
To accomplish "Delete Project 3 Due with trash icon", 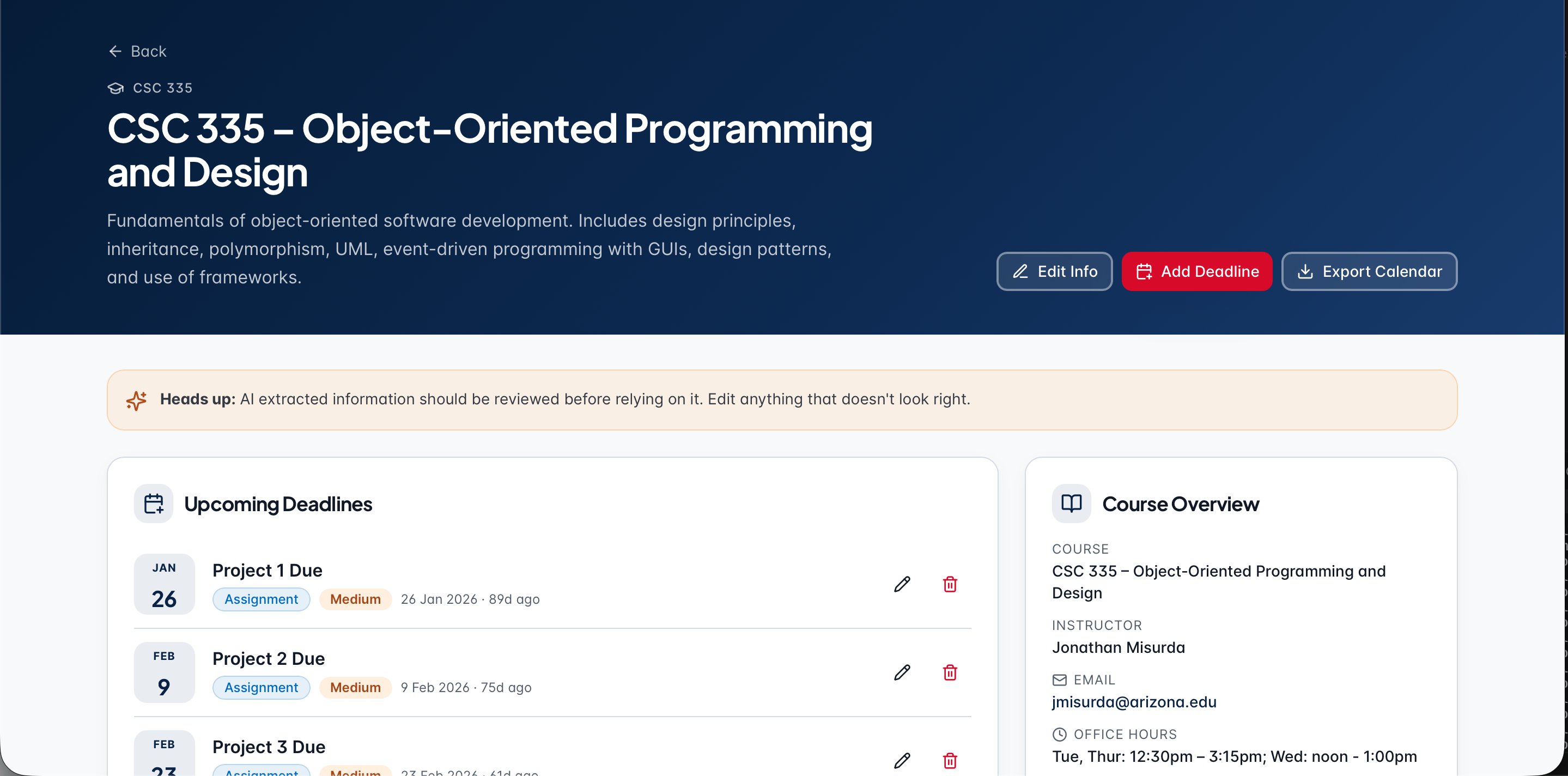I will pyautogui.click(x=950, y=761).
